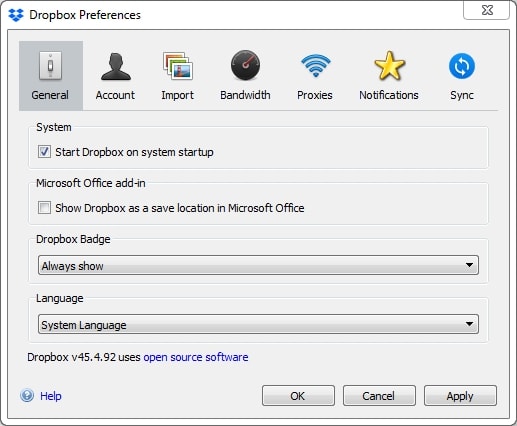Open the Account silhouette icon
The image size is (517, 426).
[116, 67]
